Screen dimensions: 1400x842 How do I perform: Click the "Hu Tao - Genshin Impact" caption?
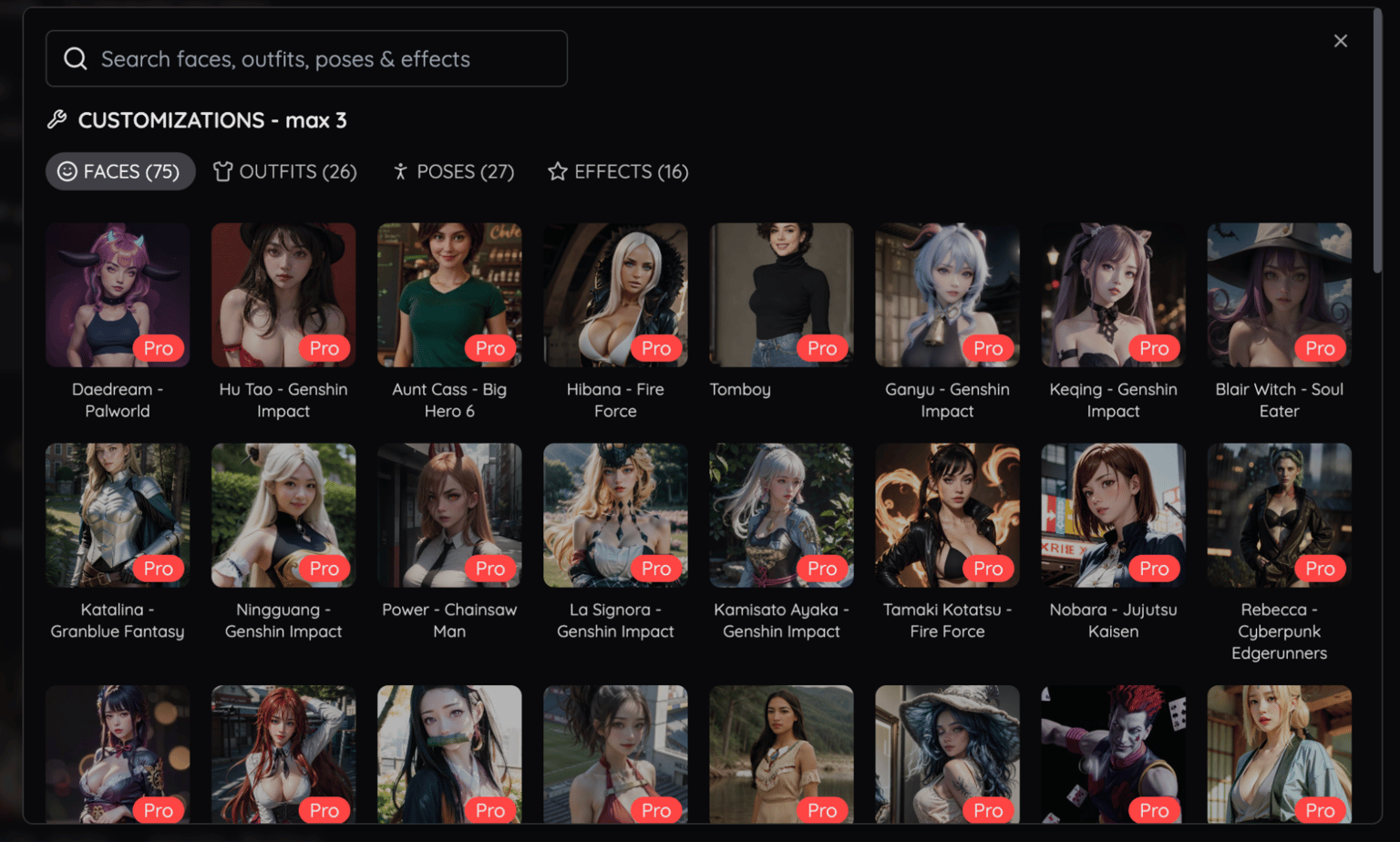(283, 400)
